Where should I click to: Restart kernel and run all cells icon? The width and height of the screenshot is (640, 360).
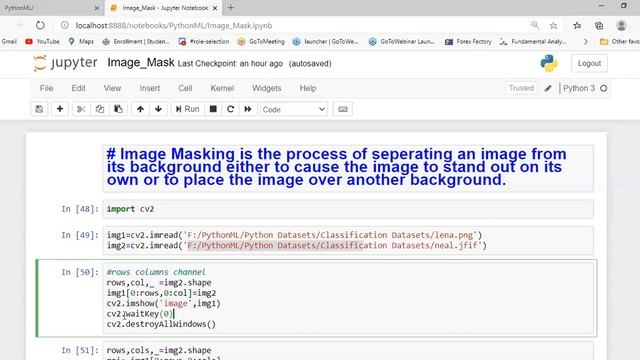click(x=248, y=109)
